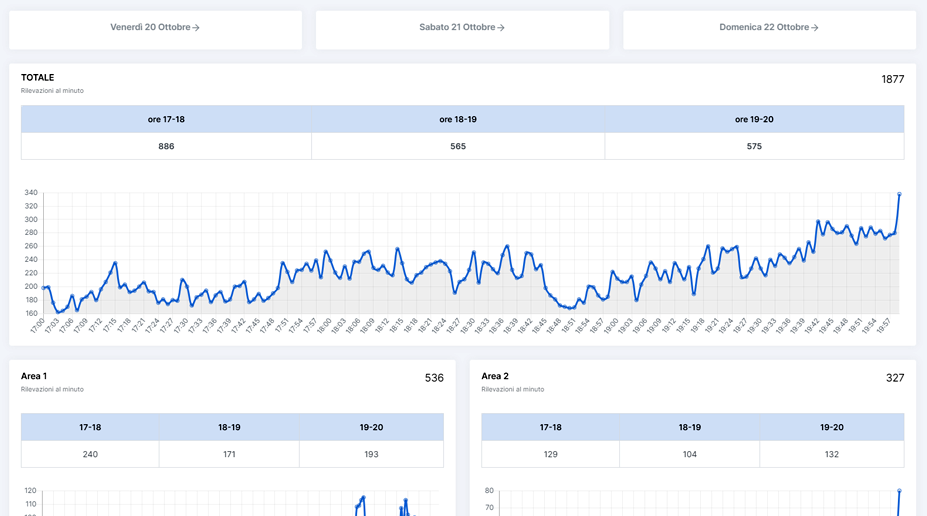
Task: Click the value 575 in the TOTALE table
Action: pyautogui.click(x=754, y=146)
